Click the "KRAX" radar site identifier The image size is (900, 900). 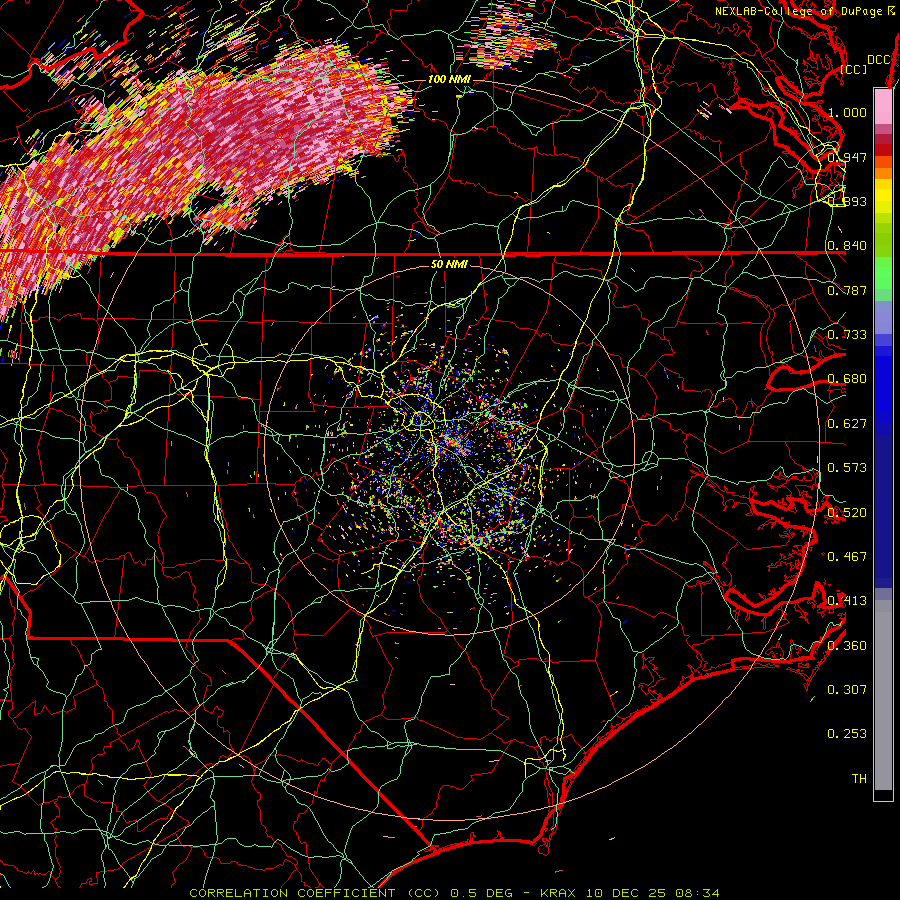557,893
